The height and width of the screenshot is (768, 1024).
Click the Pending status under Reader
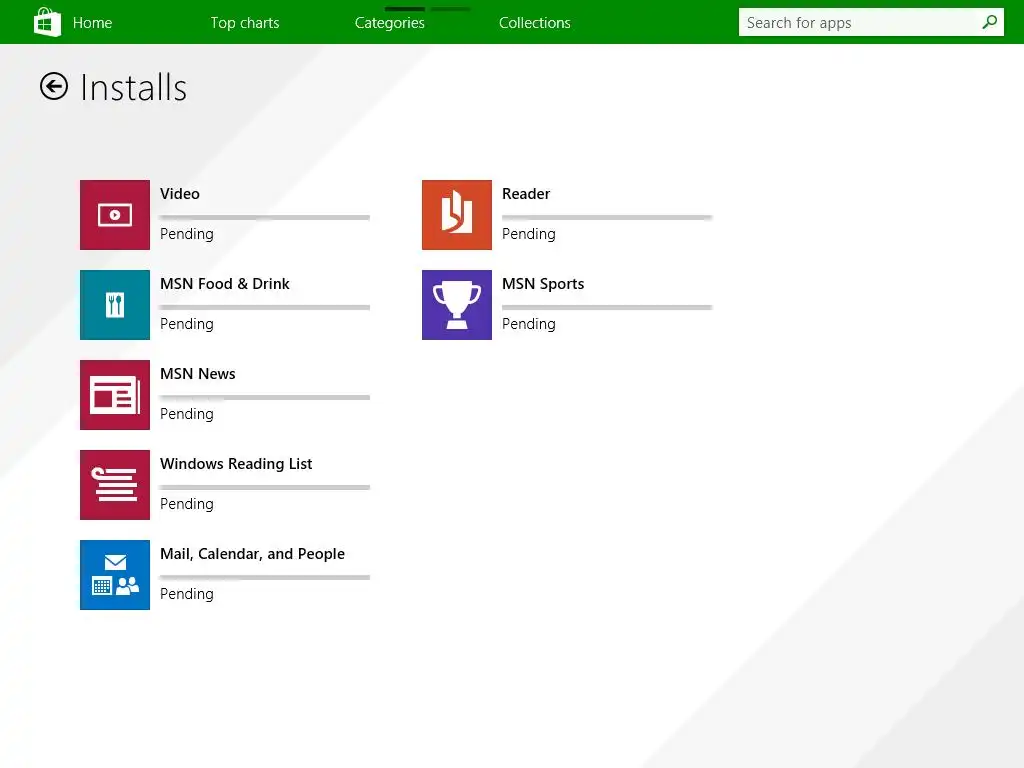[x=529, y=234]
